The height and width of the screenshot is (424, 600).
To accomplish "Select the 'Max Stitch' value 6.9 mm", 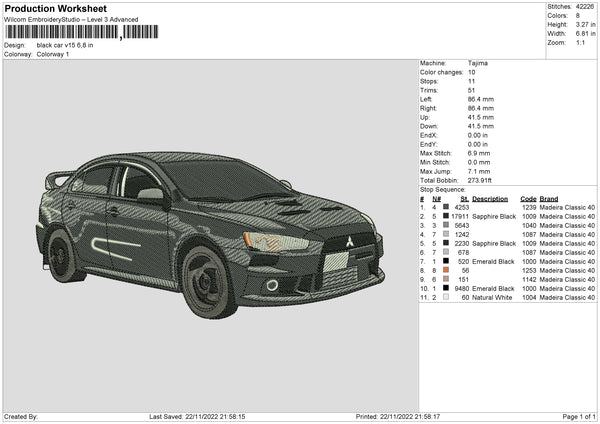I will [x=479, y=153].
